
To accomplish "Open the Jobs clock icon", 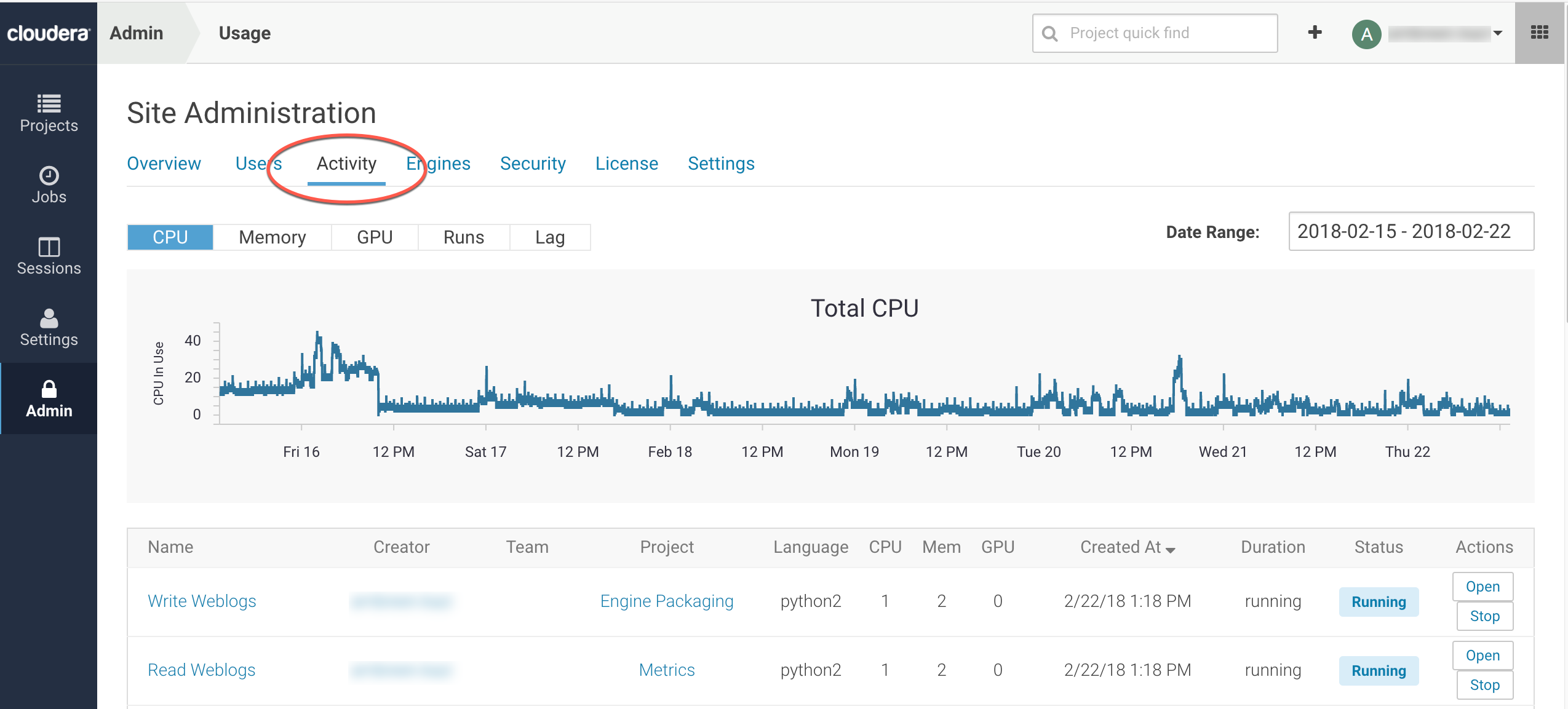I will pos(49,176).
